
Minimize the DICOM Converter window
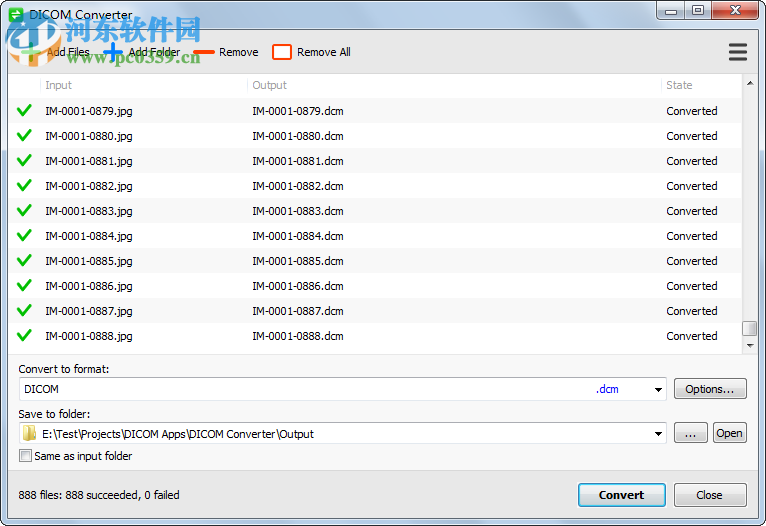tap(671, 11)
